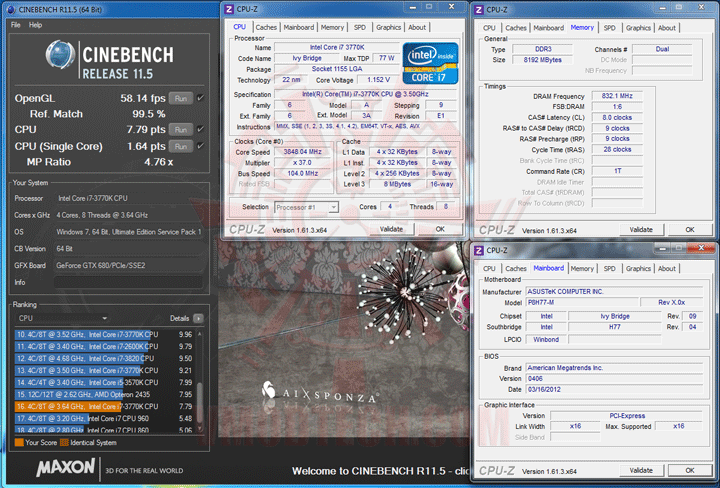This screenshot has width=720, height=488.
Task: Click the Identical System legend swatch
Action: pyautogui.click(x=64, y=443)
